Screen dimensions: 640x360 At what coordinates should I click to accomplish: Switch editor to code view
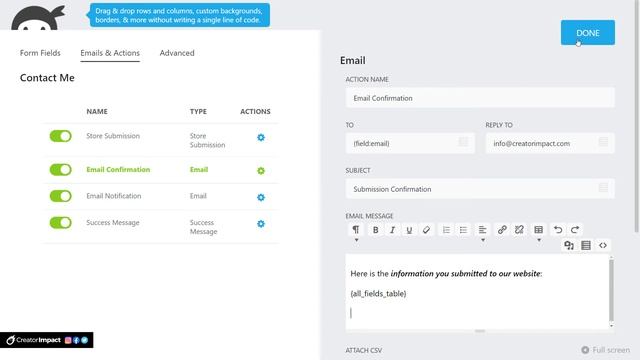coord(603,245)
